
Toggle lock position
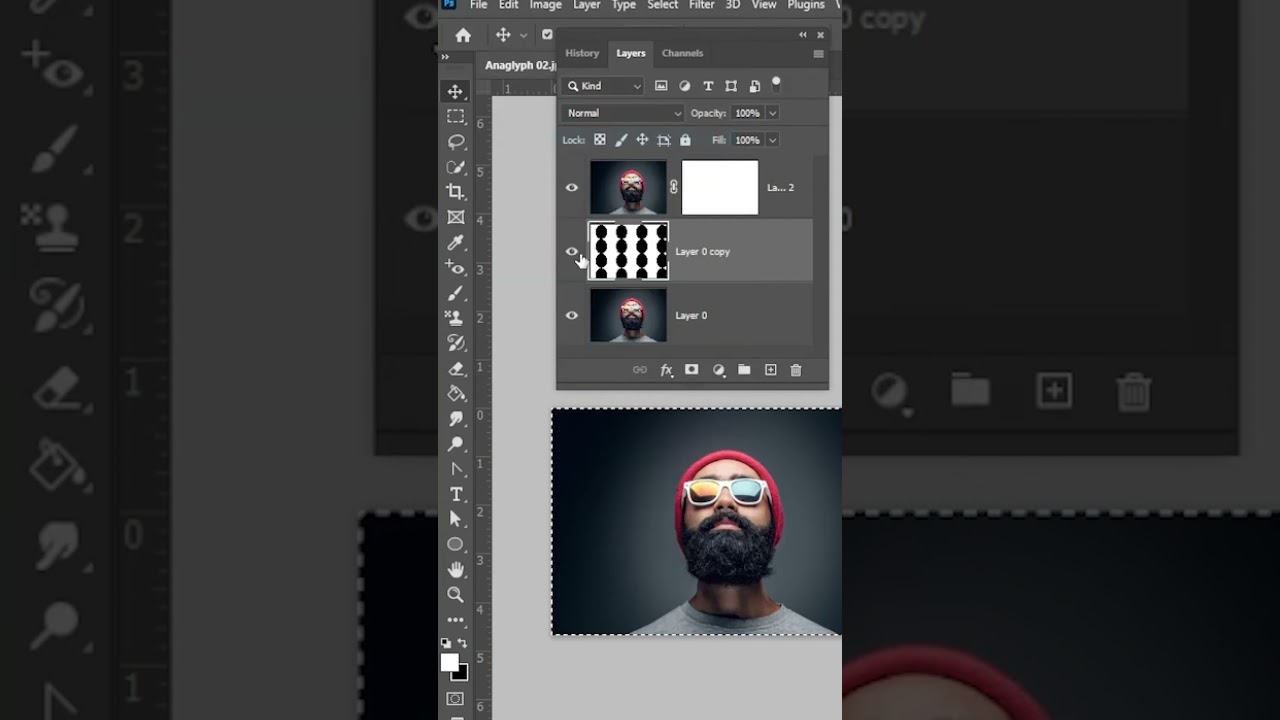pos(642,140)
